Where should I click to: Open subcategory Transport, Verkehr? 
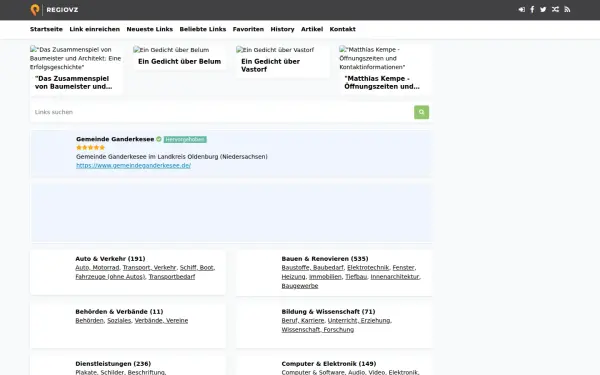149,267
